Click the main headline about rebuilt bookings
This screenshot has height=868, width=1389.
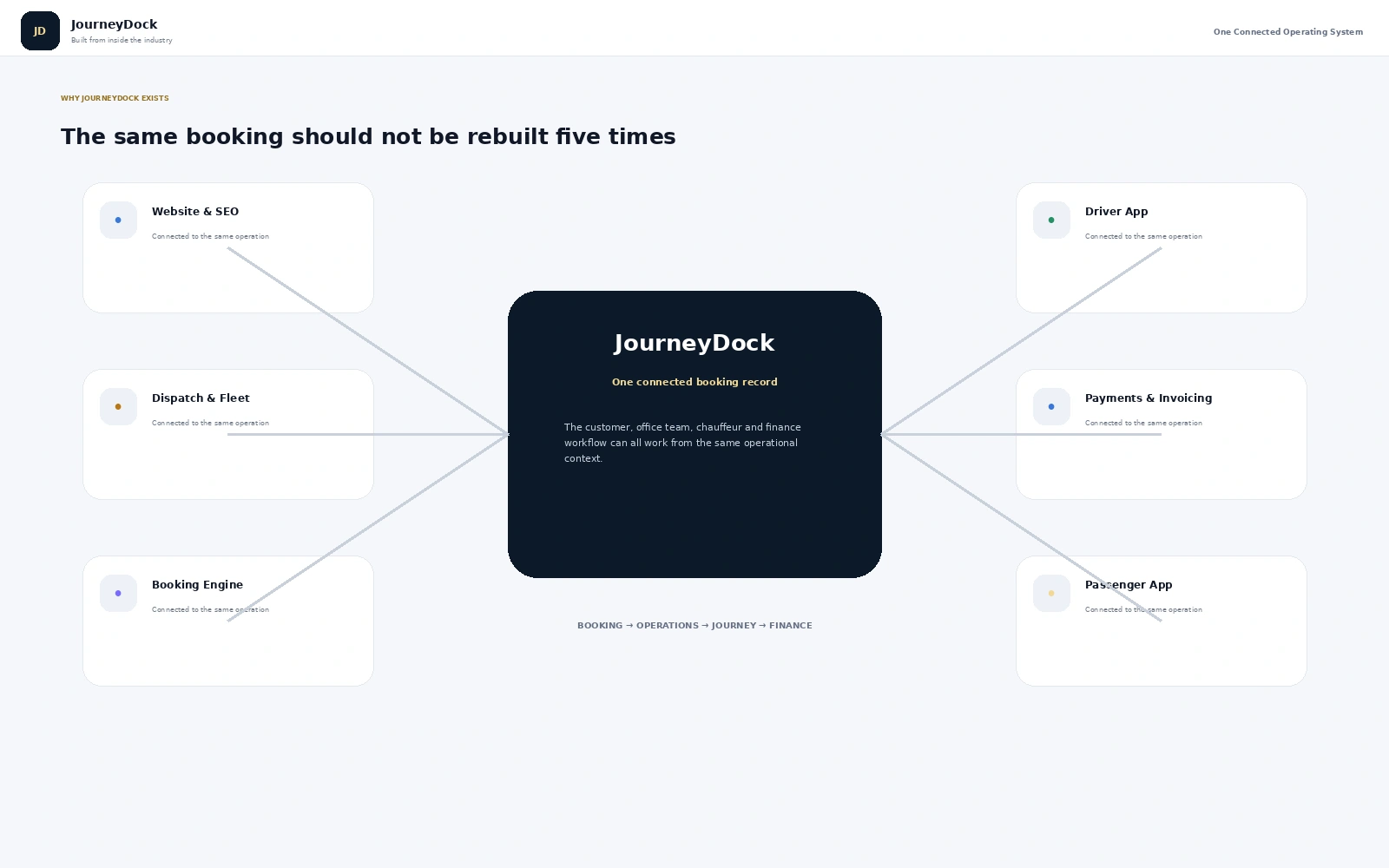pyautogui.click(x=368, y=136)
